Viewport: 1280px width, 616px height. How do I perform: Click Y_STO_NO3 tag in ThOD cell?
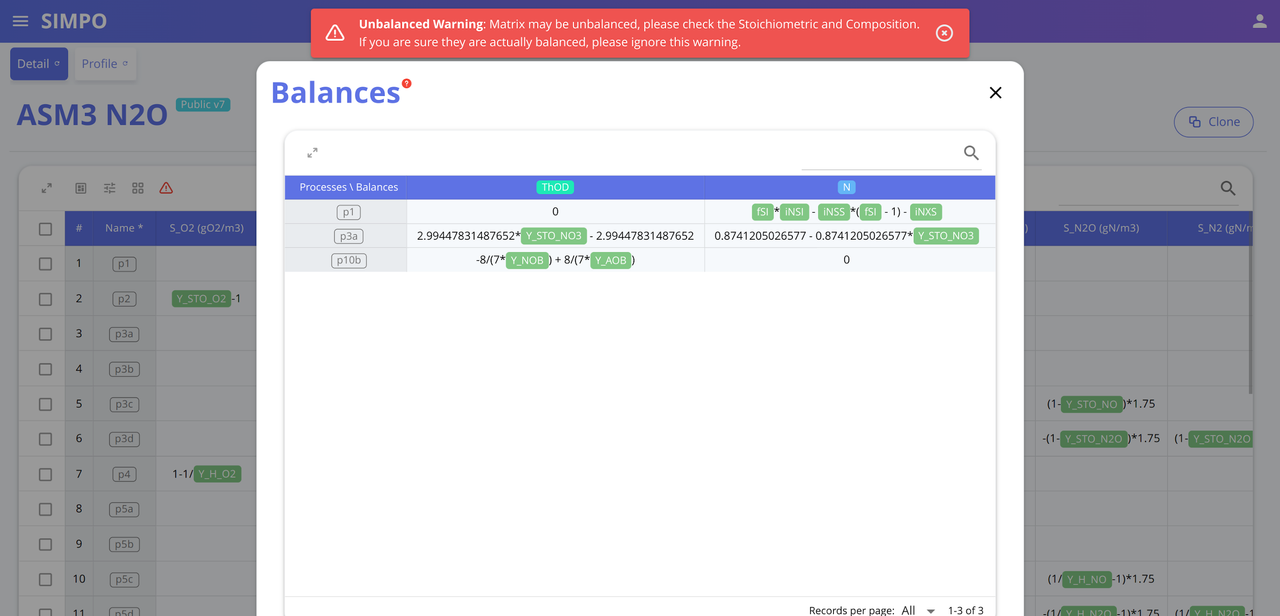[x=553, y=236]
